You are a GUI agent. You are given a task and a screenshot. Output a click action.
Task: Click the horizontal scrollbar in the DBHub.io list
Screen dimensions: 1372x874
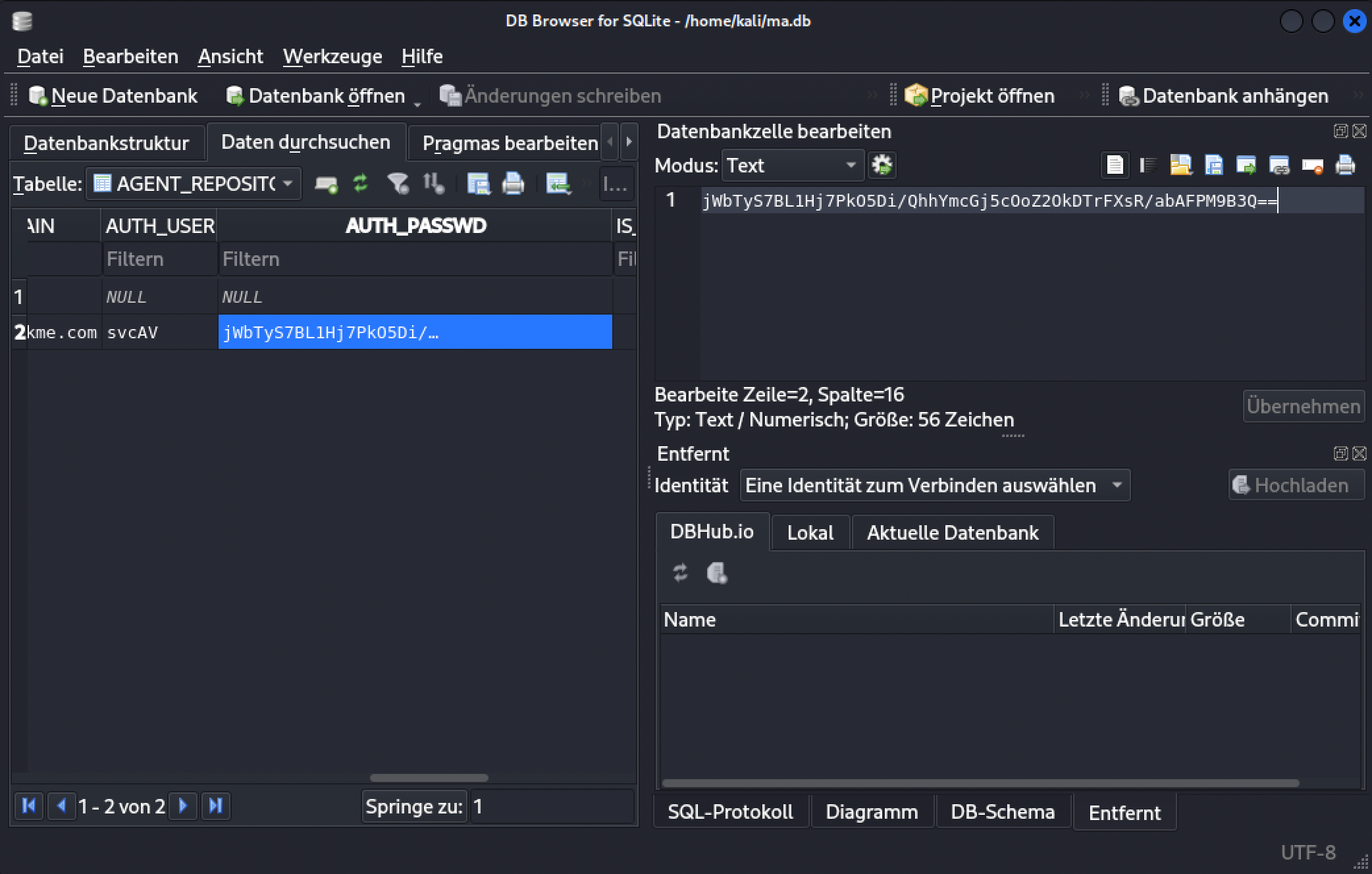tap(981, 783)
